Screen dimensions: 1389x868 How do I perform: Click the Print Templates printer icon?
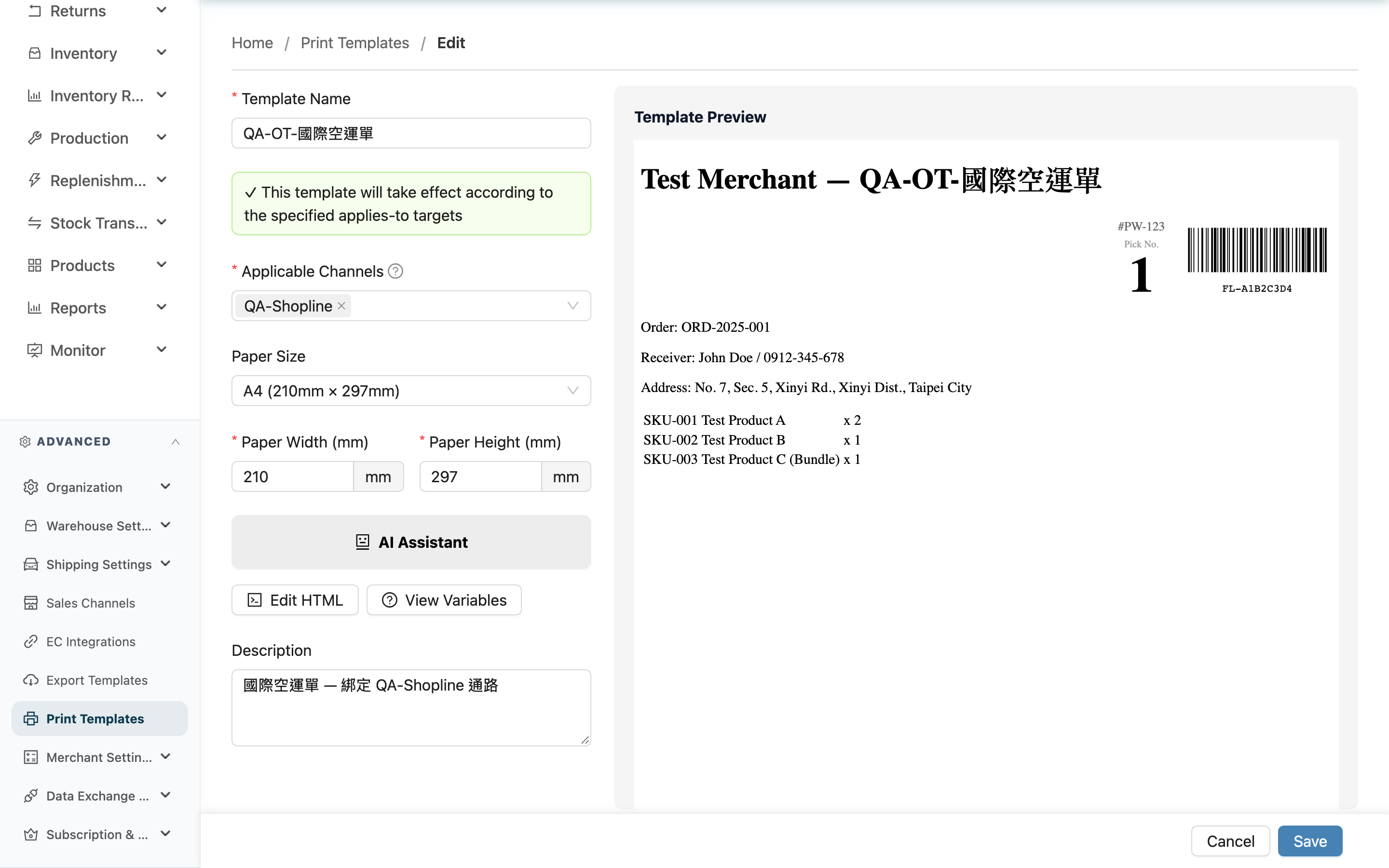tap(31, 719)
